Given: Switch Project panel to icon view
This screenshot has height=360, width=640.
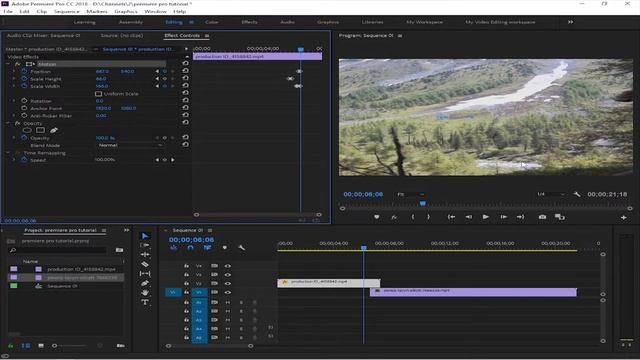Looking at the screenshot, I should tap(41, 346).
